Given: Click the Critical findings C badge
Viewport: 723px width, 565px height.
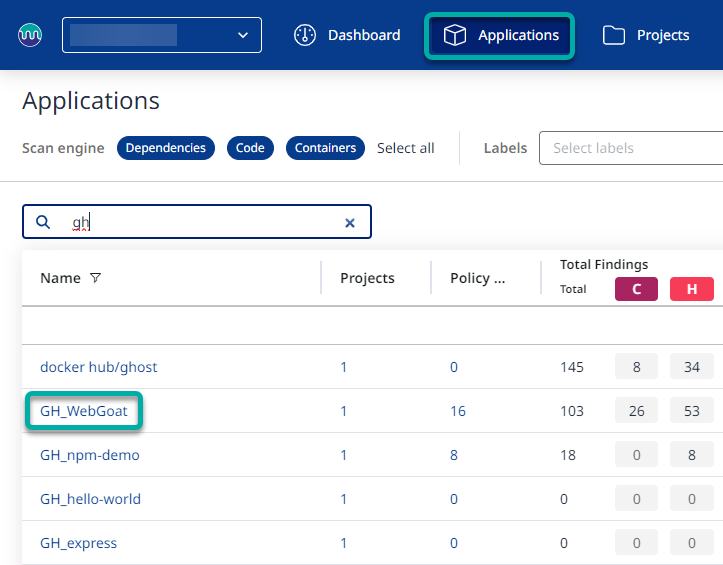Looking at the screenshot, I should (x=636, y=289).
